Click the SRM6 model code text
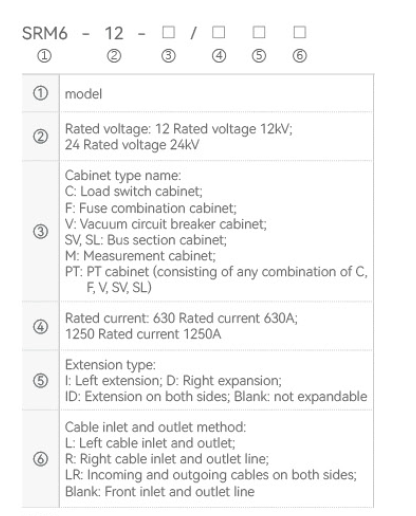The height and width of the screenshot is (516, 416). (x=45, y=33)
